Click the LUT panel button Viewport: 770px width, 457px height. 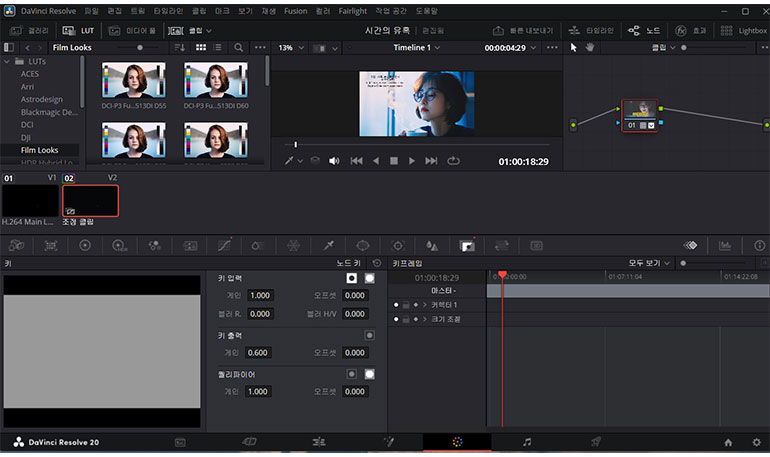point(81,30)
